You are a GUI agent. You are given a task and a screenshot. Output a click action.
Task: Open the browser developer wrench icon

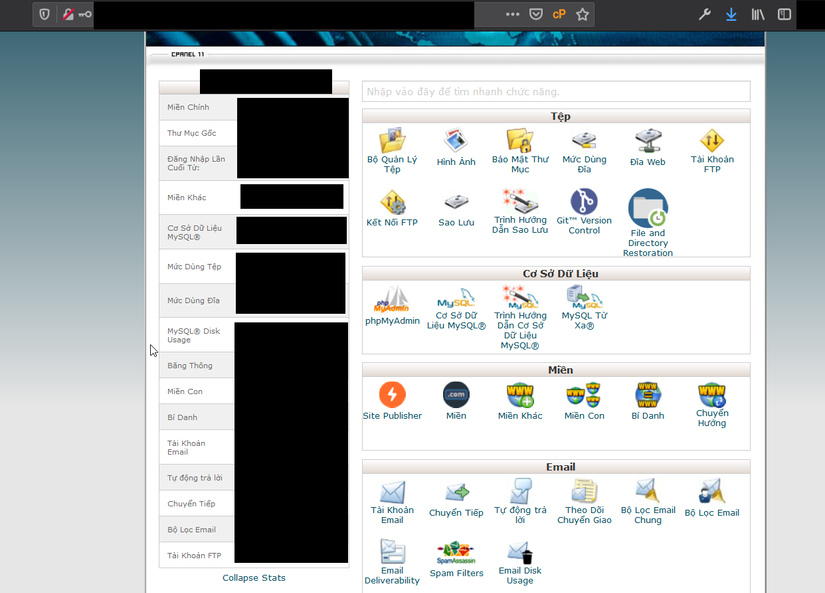705,14
